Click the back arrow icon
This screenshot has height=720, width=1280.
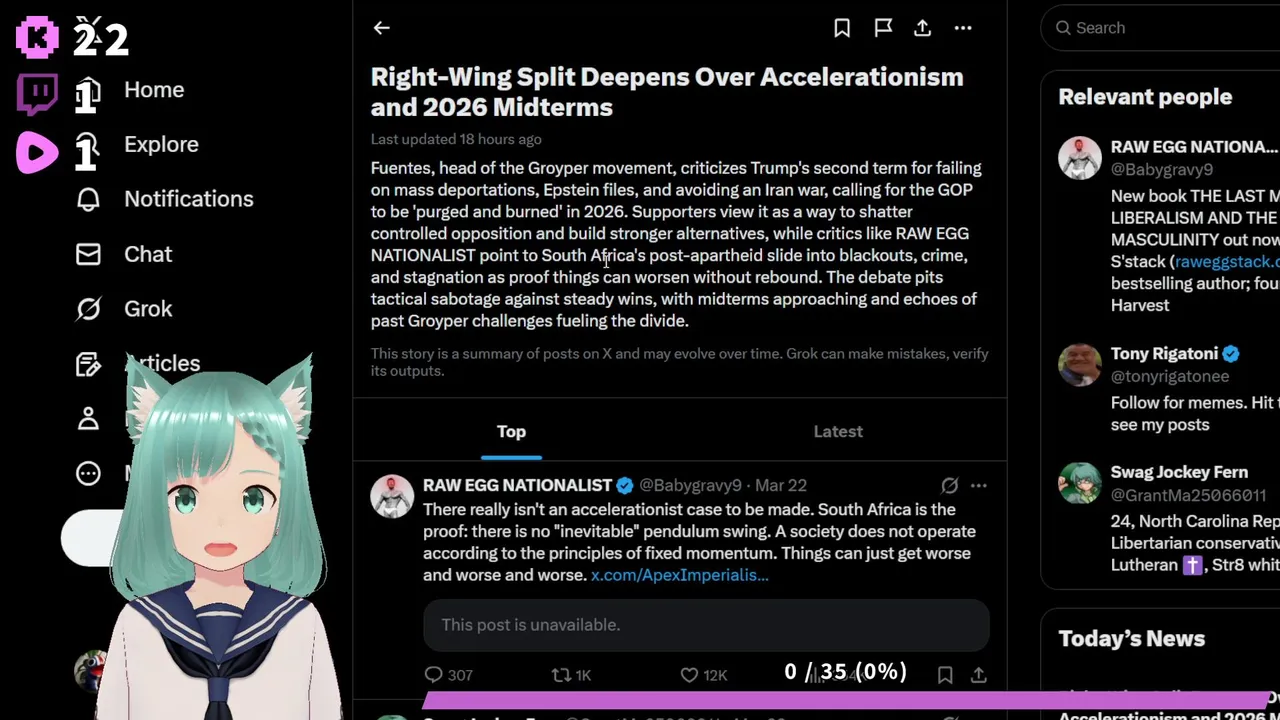click(381, 28)
